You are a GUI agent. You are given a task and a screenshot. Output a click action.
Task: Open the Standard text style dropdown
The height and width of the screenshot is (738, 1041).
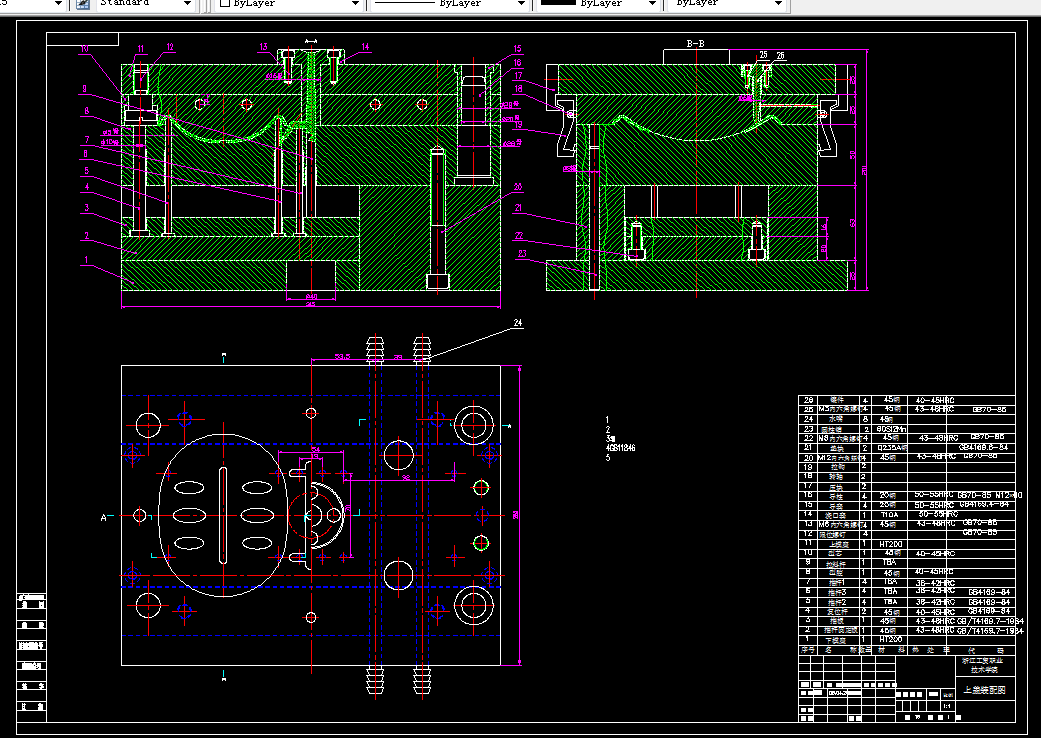tap(187, 3)
